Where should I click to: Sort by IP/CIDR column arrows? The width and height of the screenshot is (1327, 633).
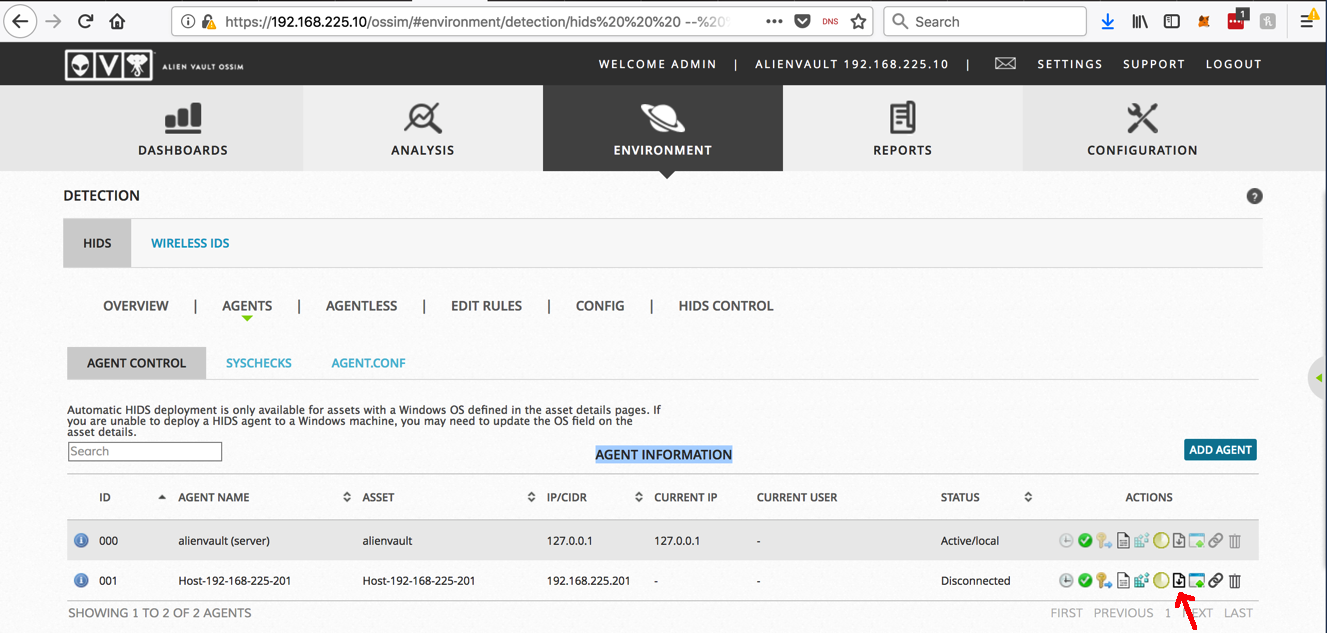coord(639,497)
